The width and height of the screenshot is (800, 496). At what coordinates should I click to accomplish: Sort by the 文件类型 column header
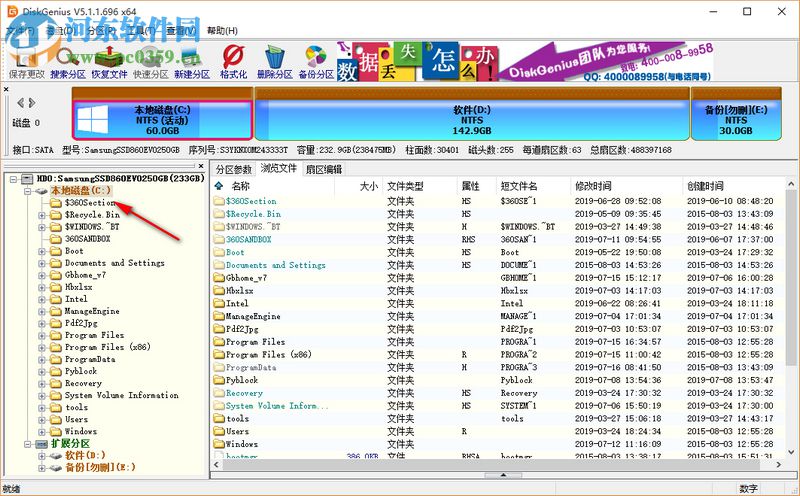coord(419,186)
